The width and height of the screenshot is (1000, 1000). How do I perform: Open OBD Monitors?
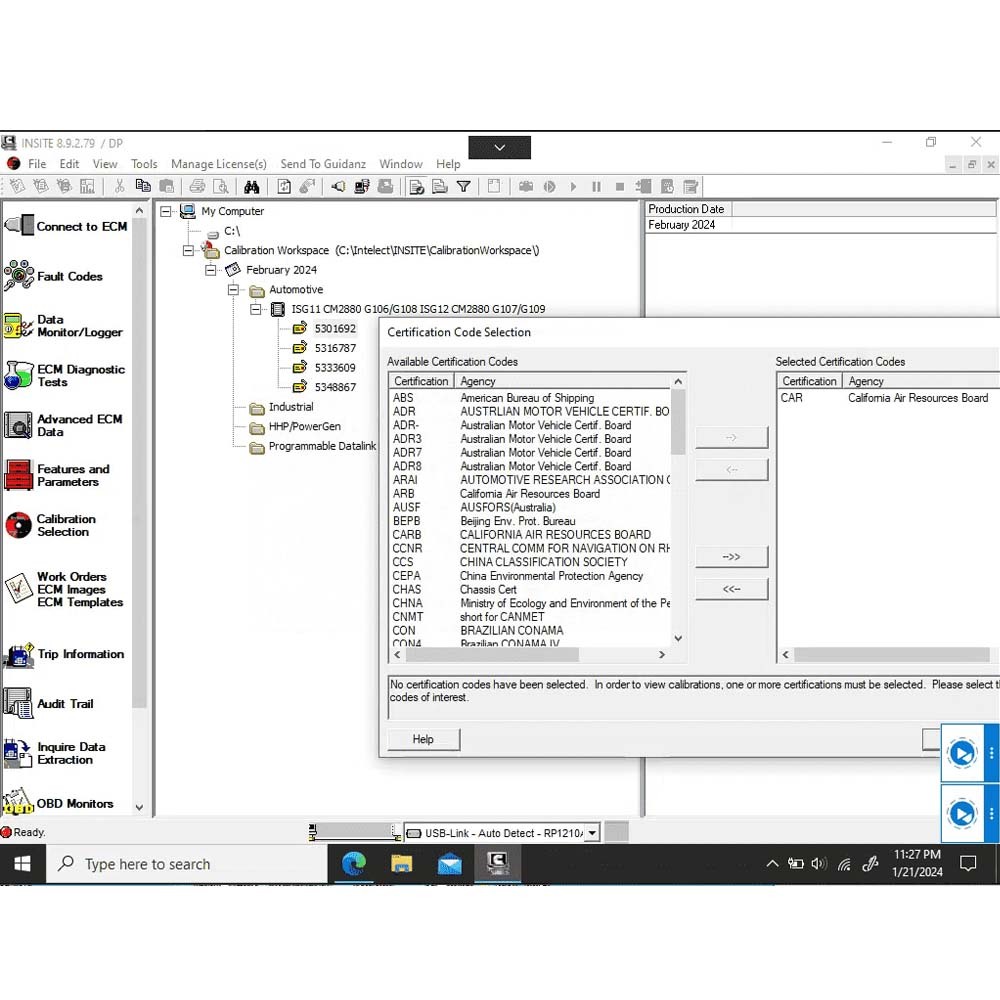click(x=58, y=803)
